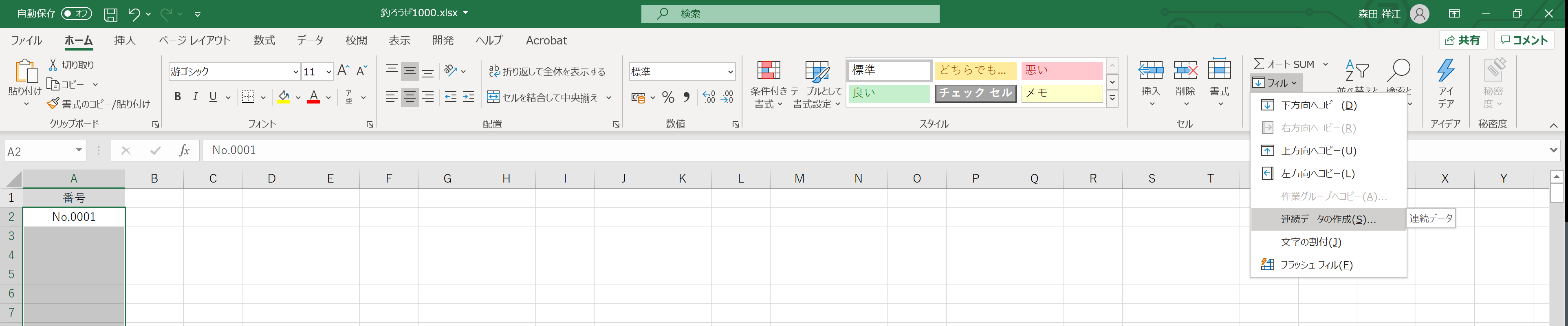Click 折り返して全体を表示する wrap text
The width and height of the screenshot is (1568, 326).
click(x=546, y=71)
